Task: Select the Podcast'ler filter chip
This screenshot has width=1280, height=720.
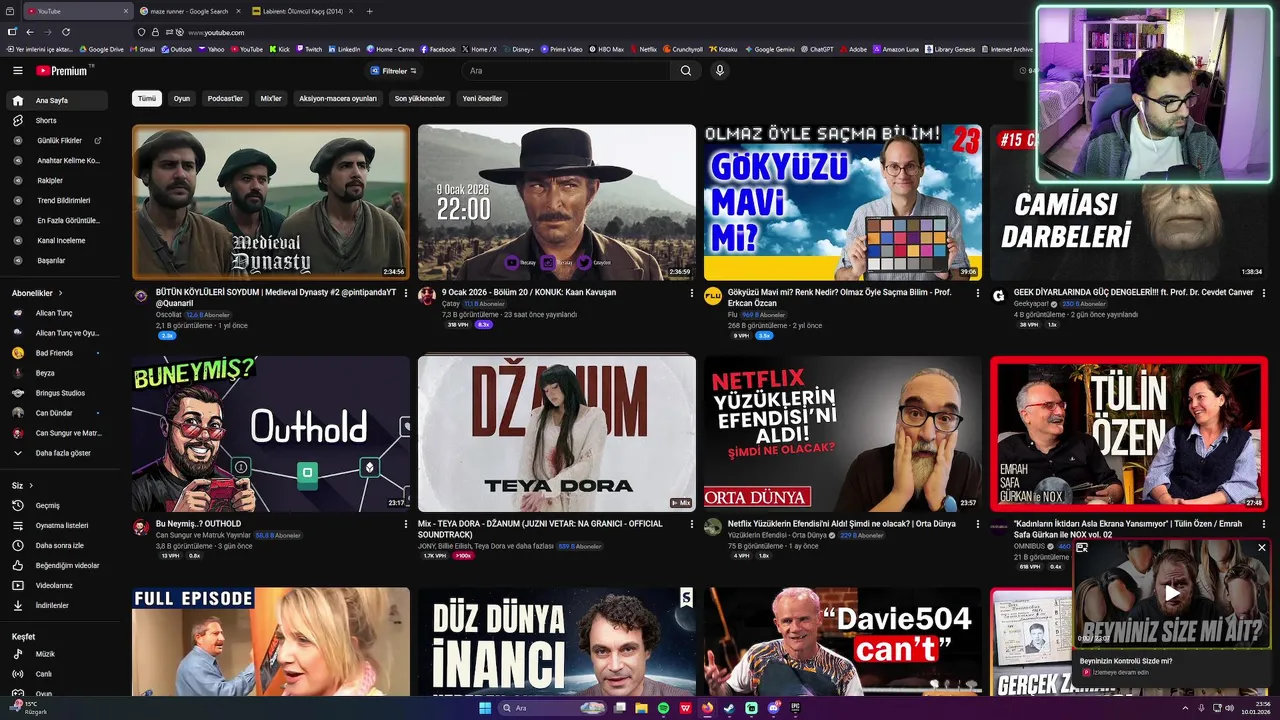Action: (x=225, y=99)
